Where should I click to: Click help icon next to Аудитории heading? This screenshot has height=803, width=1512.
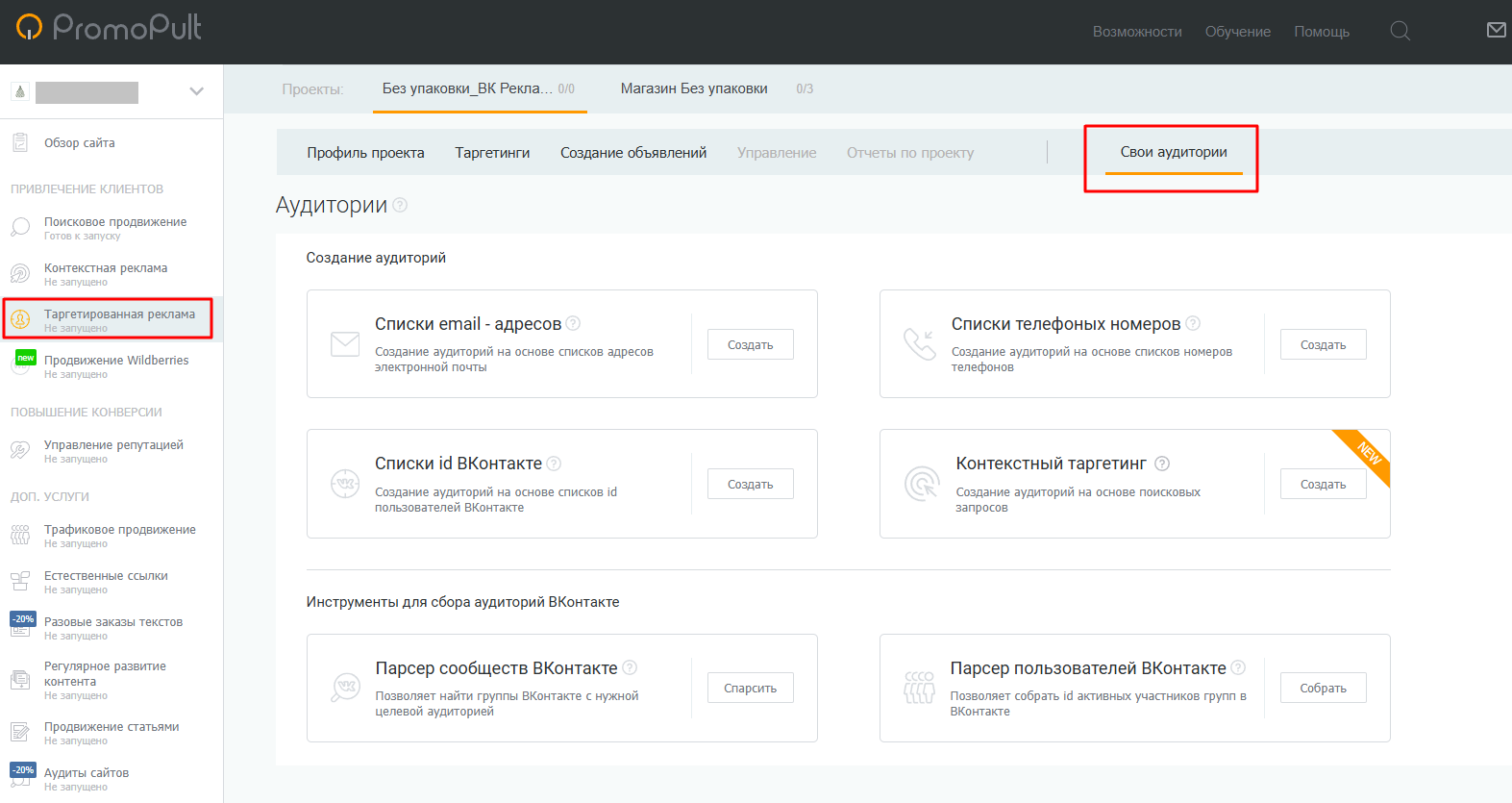[x=400, y=205]
